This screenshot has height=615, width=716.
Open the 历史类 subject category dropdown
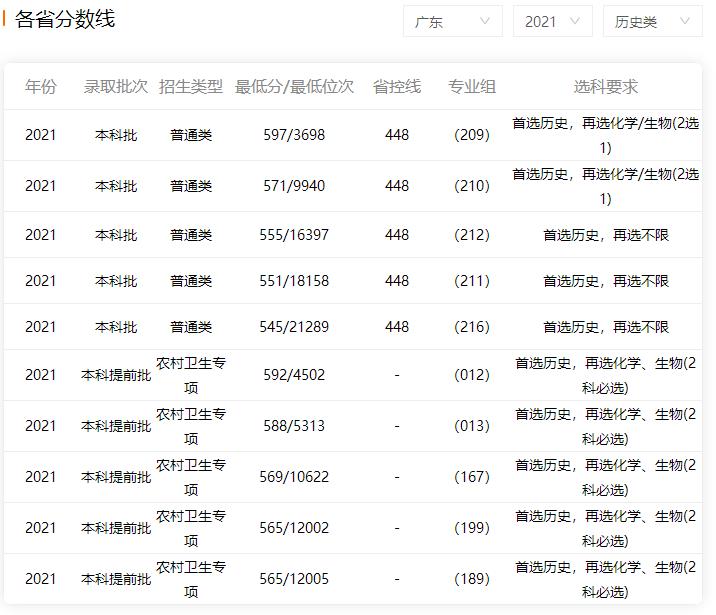[651, 21]
